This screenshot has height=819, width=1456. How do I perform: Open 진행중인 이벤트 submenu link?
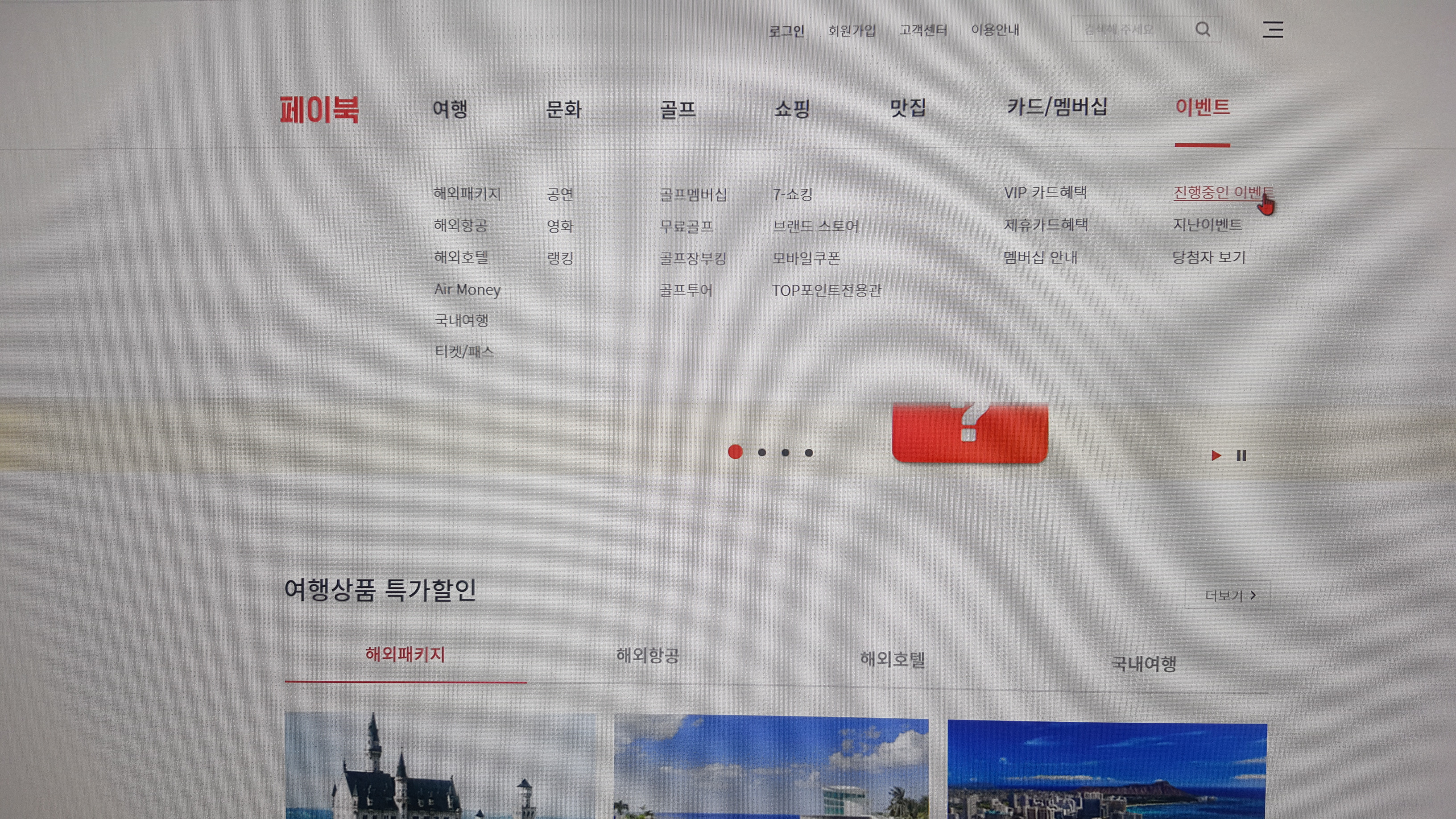coord(1221,193)
